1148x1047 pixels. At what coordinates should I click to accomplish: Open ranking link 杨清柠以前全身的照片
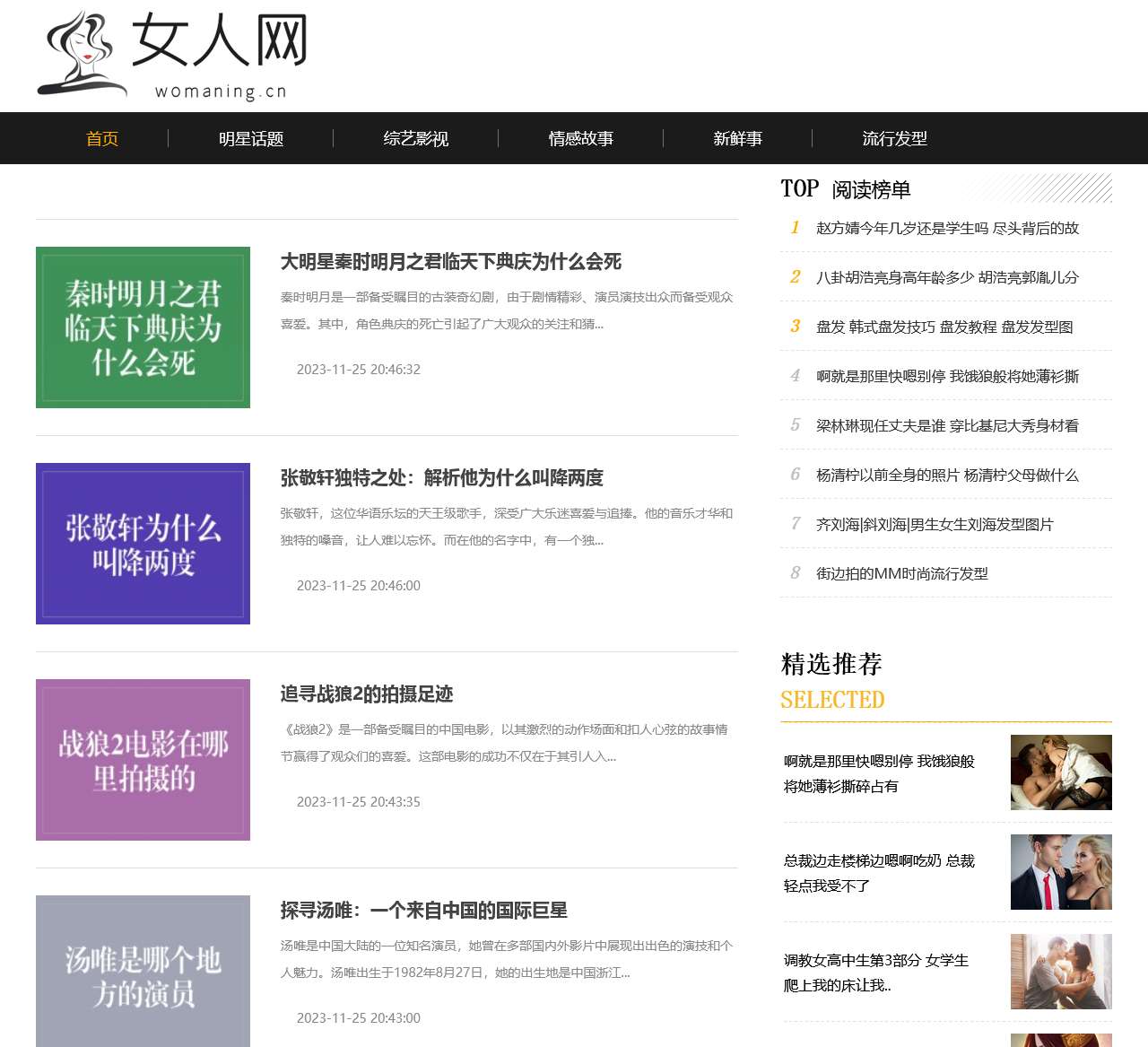coord(947,475)
